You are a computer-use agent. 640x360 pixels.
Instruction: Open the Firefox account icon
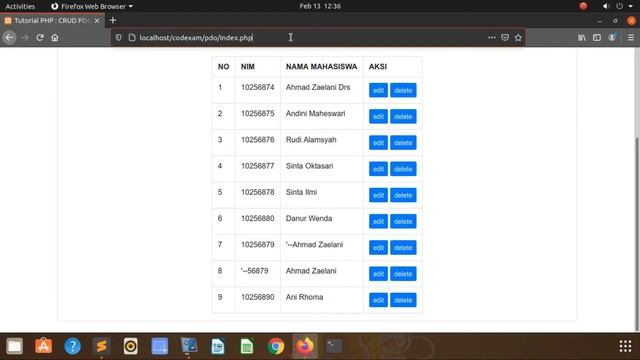tap(612, 38)
